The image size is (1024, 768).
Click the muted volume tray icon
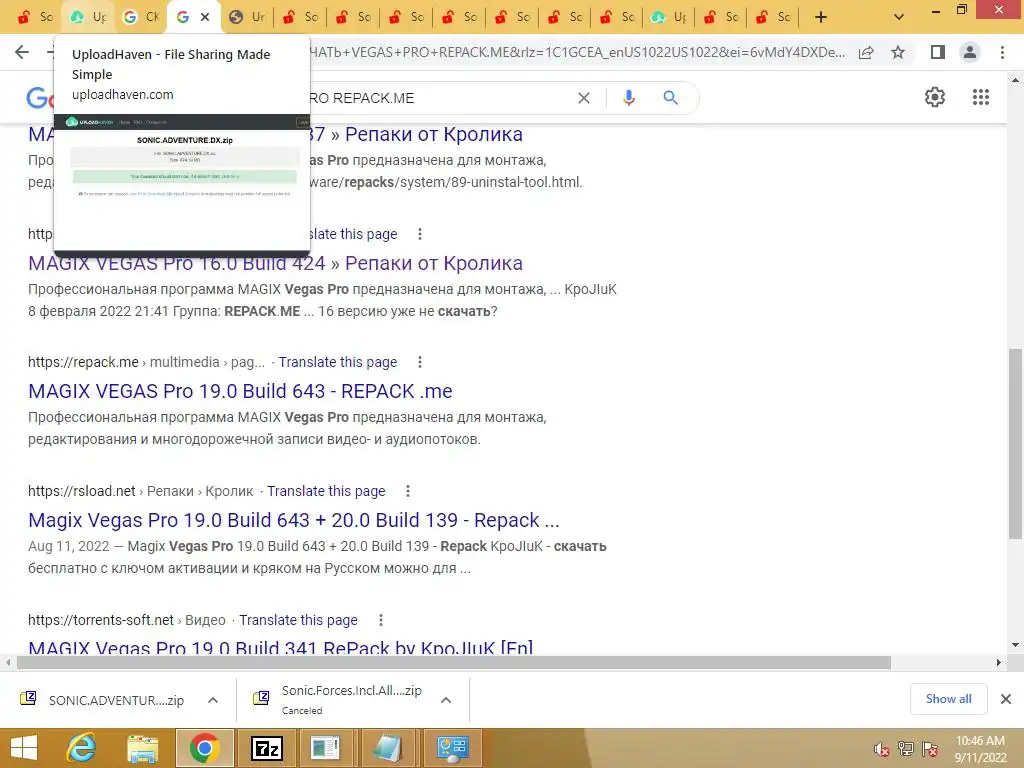pyautogui.click(x=882, y=749)
